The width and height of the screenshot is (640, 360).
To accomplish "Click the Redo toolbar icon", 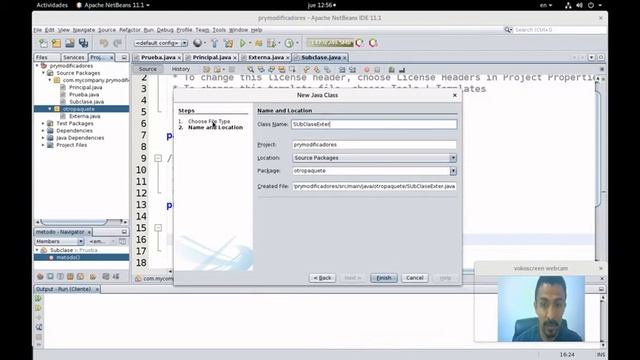I will [118, 43].
